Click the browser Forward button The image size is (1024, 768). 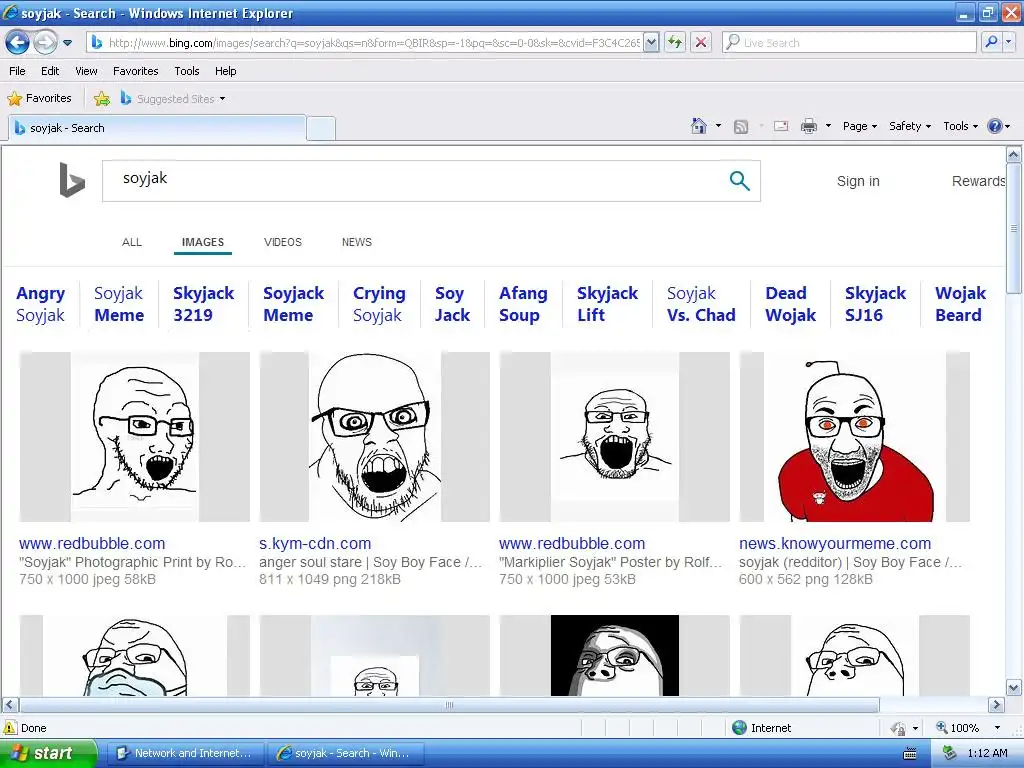[45, 43]
